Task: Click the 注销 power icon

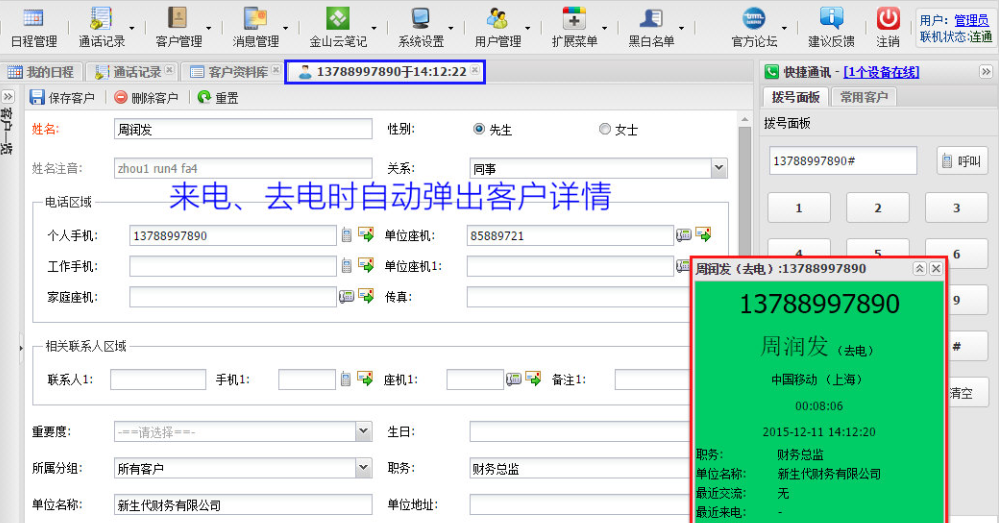Action: click(x=888, y=19)
